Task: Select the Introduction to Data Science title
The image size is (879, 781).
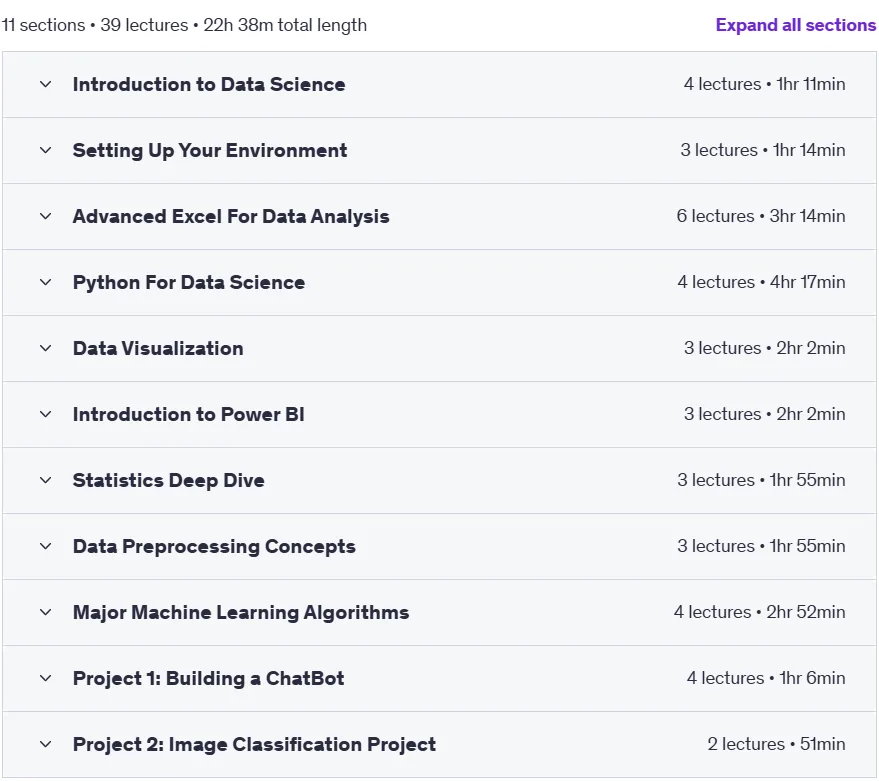Action: click(x=209, y=85)
